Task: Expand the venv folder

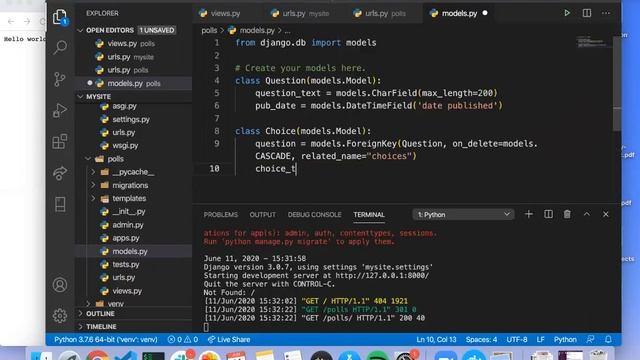Action: 88,304
